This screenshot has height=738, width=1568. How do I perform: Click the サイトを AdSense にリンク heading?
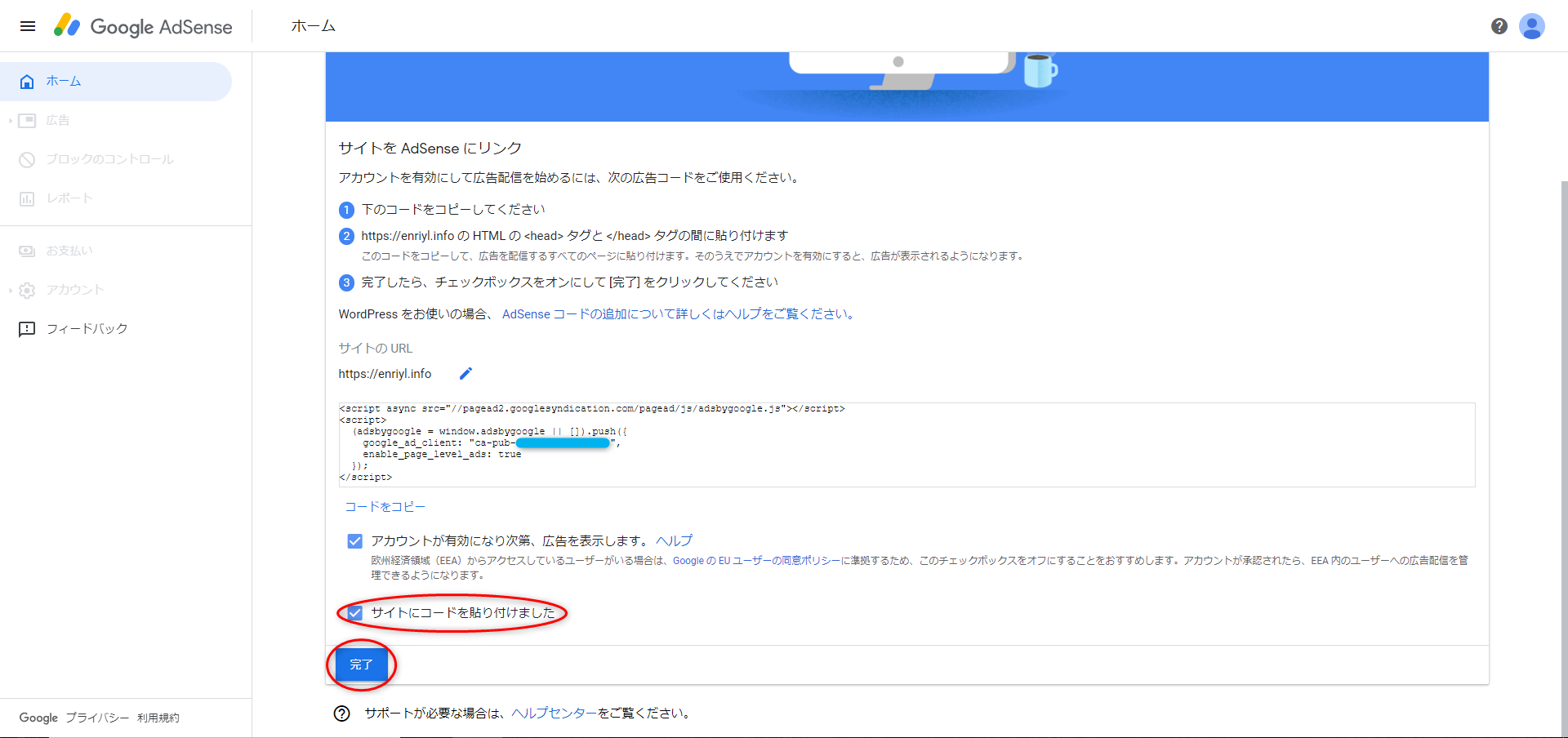pyautogui.click(x=430, y=149)
